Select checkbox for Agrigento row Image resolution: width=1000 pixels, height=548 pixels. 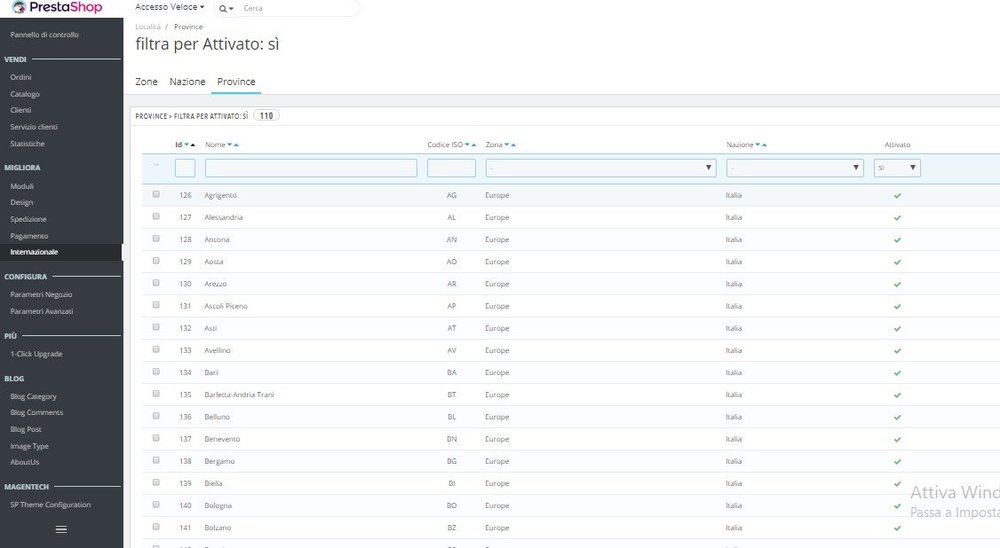156,194
